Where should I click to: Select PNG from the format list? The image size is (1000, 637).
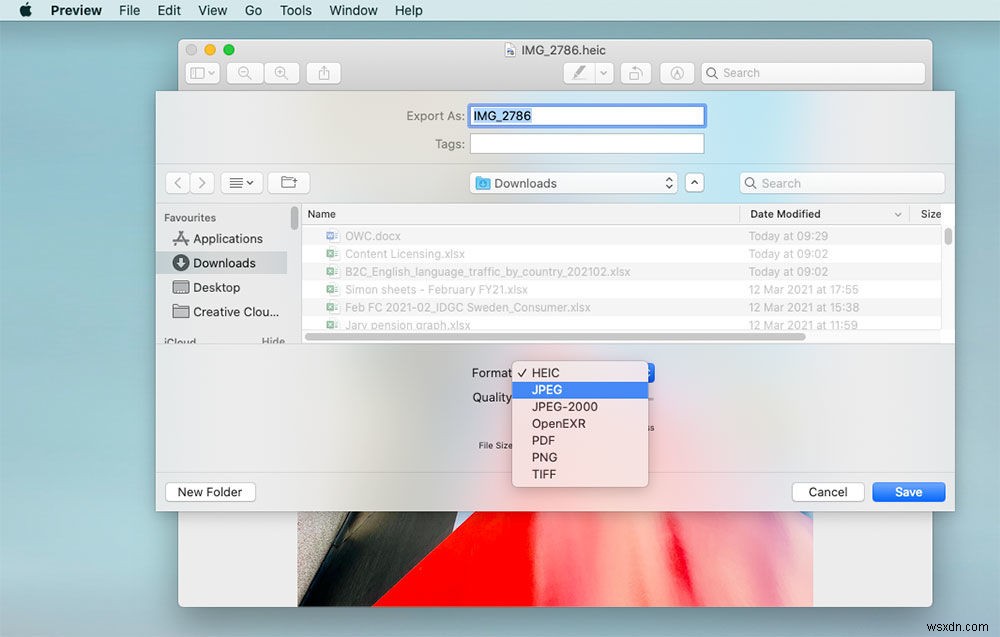[544, 457]
